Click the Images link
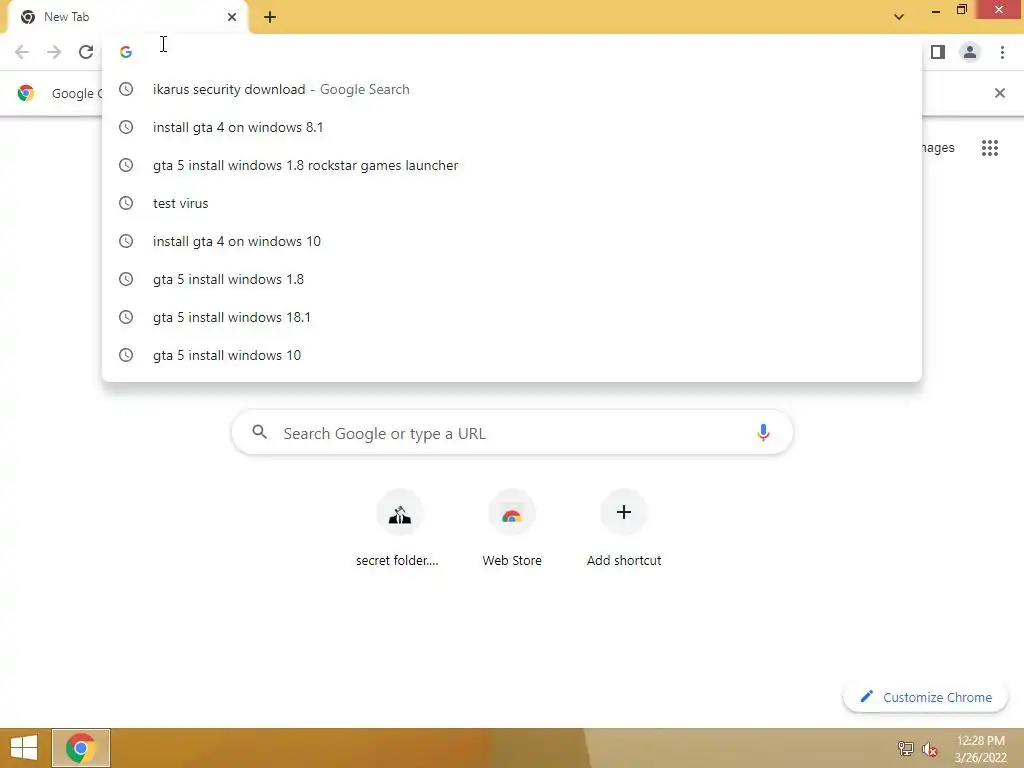Screen dimensions: 1024x768 [938, 148]
